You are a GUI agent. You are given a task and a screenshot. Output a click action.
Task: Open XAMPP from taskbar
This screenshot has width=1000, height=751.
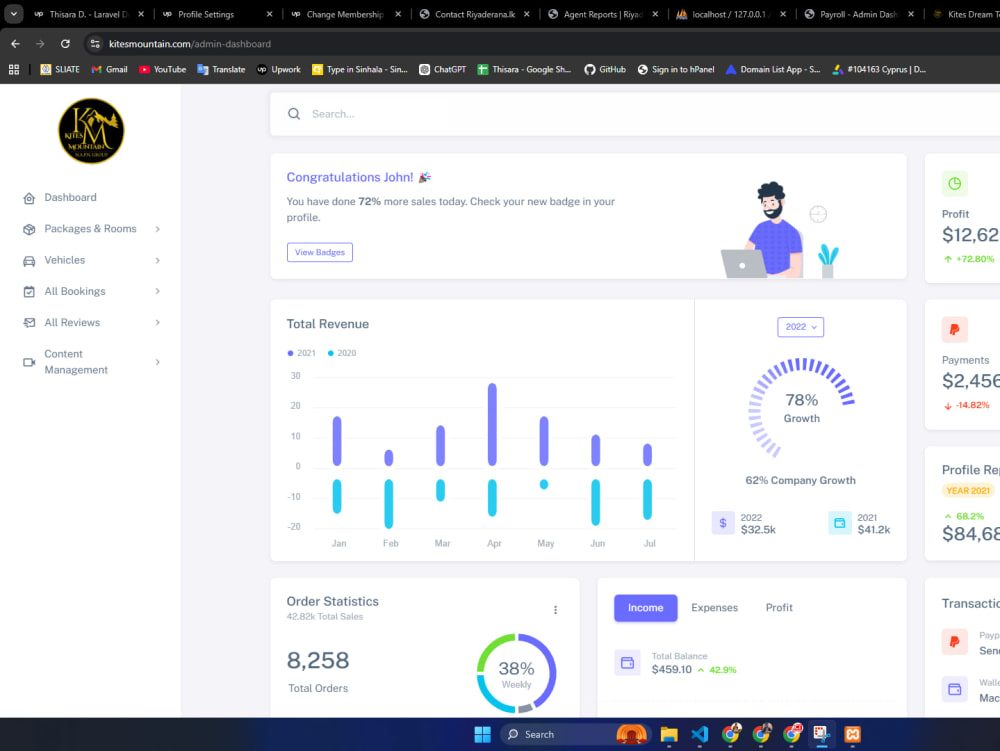(x=852, y=734)
